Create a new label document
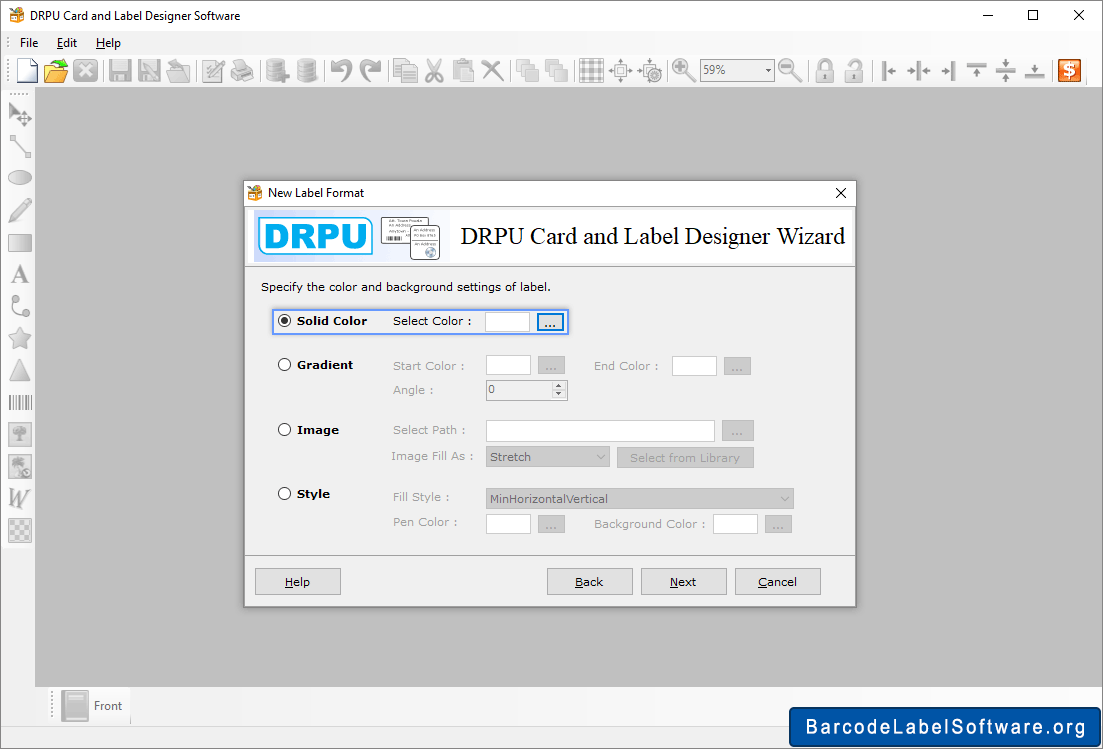The image size is (1103, 749). pos(27,70)
